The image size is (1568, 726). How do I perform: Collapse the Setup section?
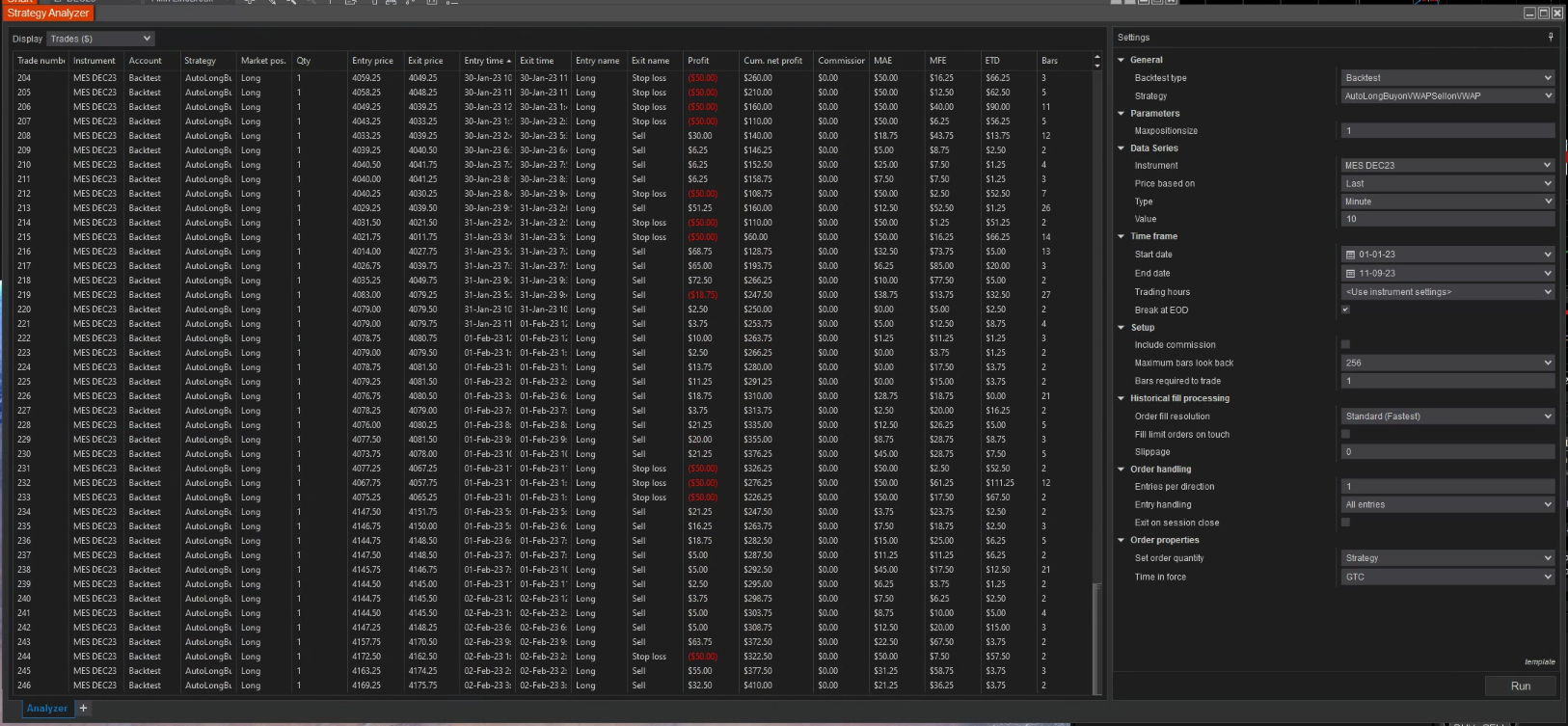click(1122, 328)
